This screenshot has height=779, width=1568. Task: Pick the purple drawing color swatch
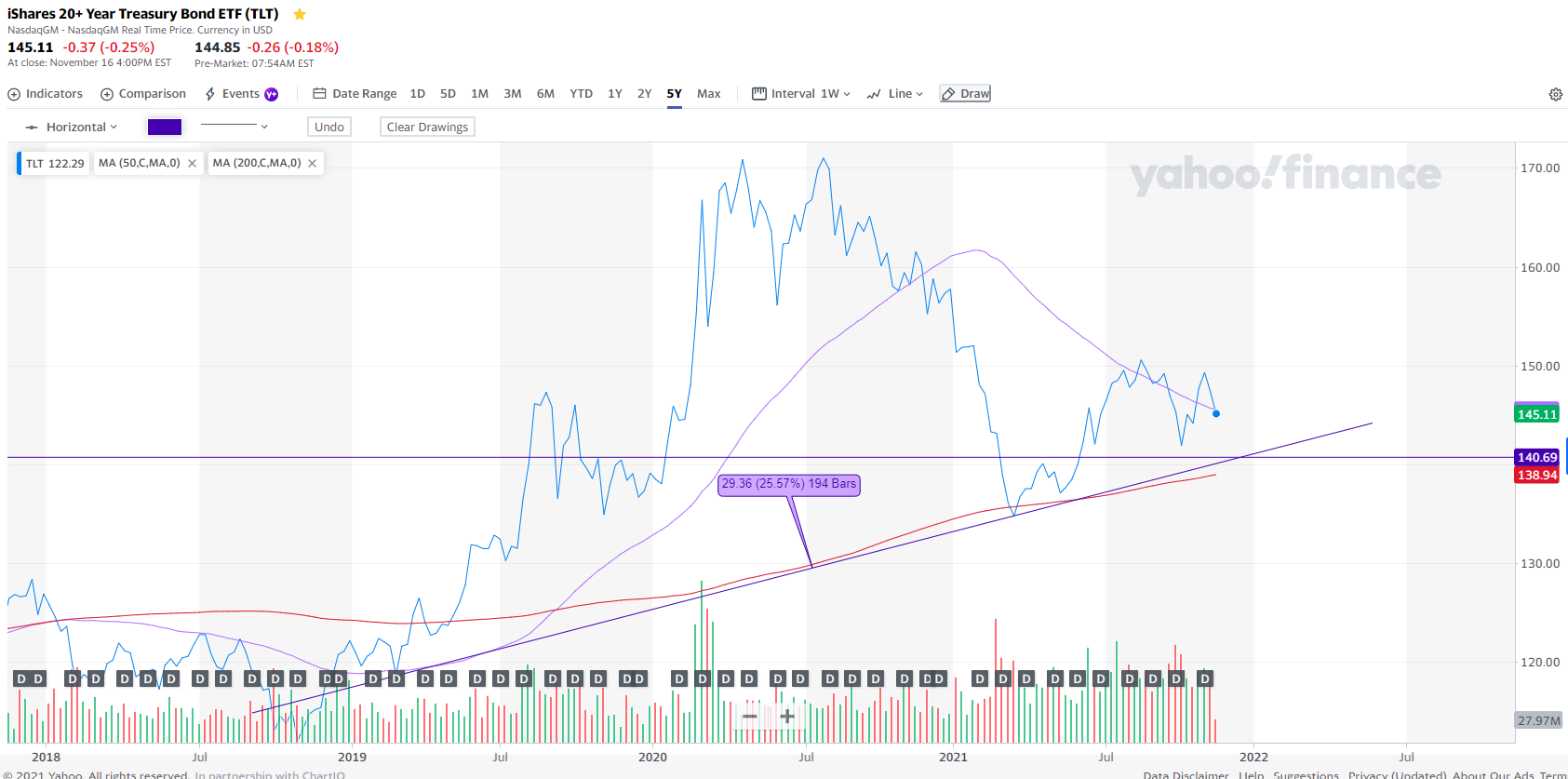[x=165, y=127]
